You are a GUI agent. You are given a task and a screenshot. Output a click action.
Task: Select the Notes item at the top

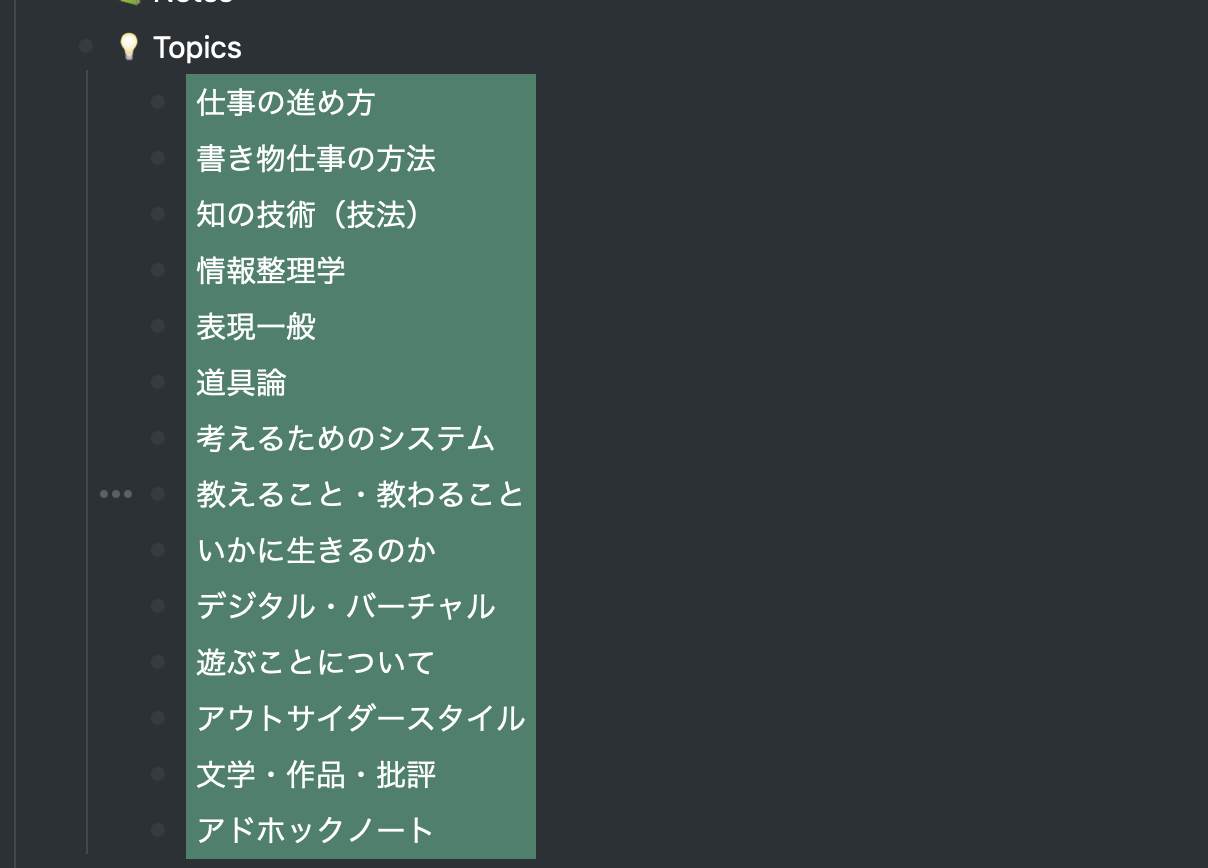(190, 4)
